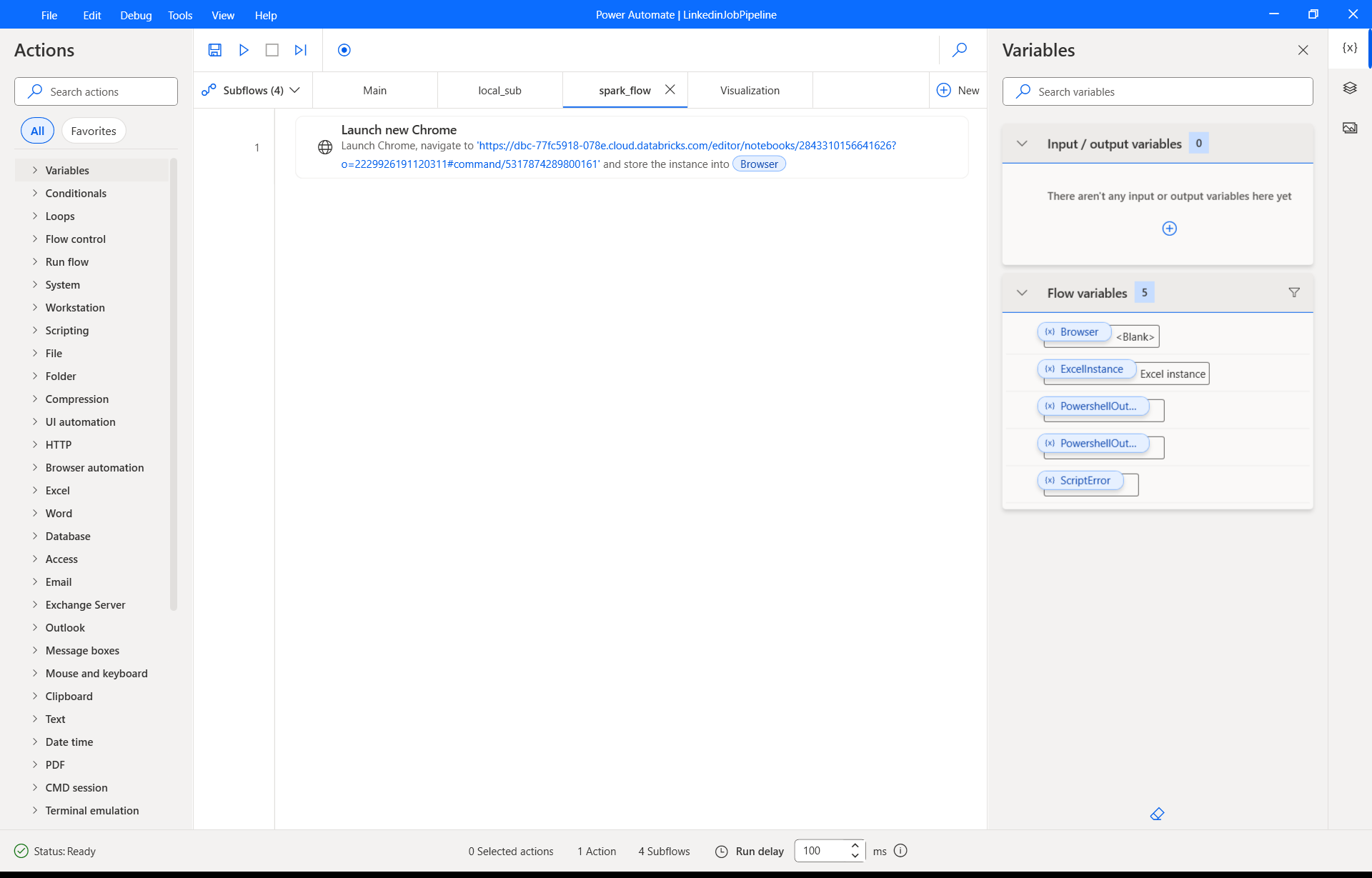The image size is (1372, 878).
Task: Click the Stop flow square icon
Action: [x=272, y=50]
